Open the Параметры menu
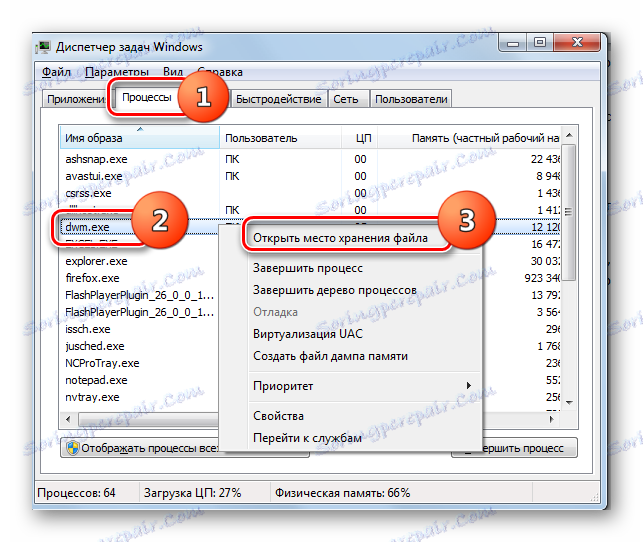Screen dimensions: 643x542 pos(116,72)
